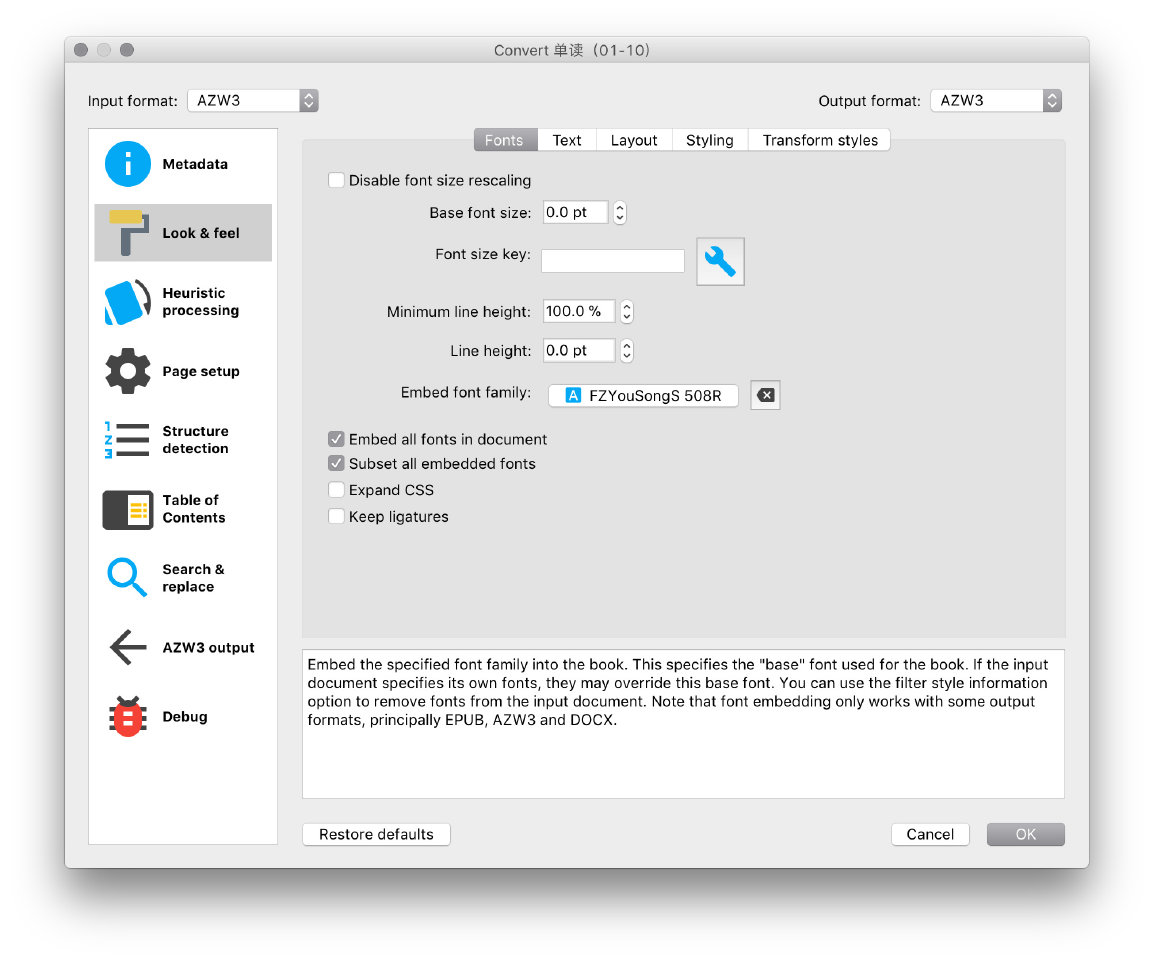The width and height of the screenshot is (1153, 960).
Task: Click the Restore defaults button
Action: pos(376,834)
